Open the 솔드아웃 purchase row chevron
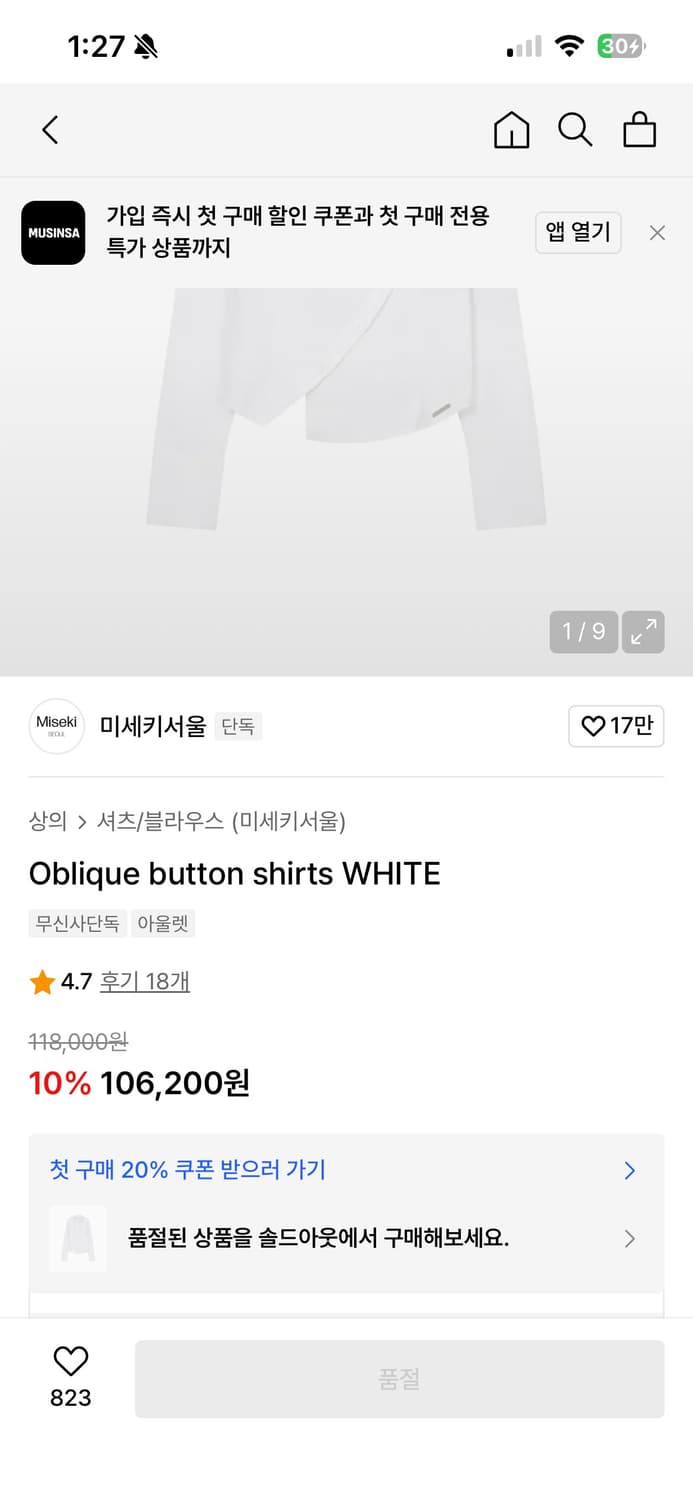Viewport: 693px width, 1500px height. (x=630, y=1239)
